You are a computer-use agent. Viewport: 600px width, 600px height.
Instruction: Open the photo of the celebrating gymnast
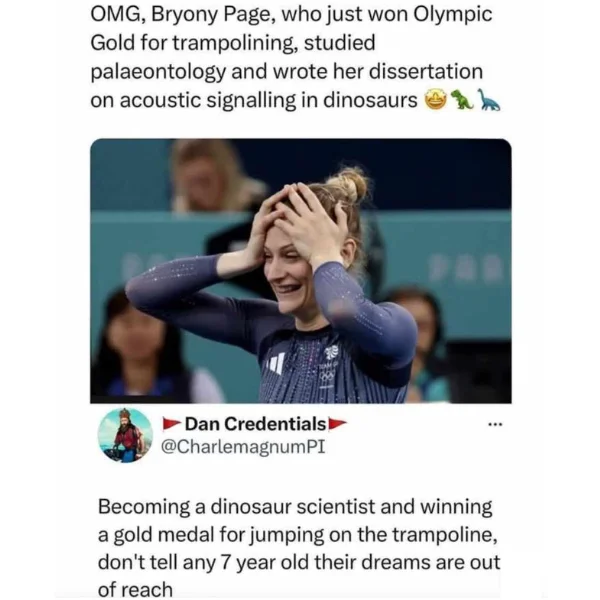tap(300, 270)
